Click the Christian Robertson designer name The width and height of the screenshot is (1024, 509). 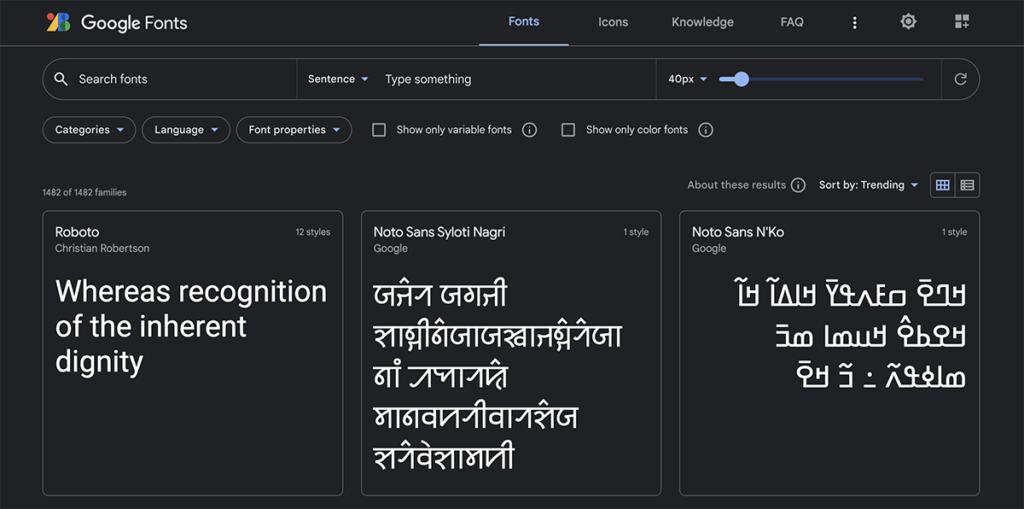(102, 248)
